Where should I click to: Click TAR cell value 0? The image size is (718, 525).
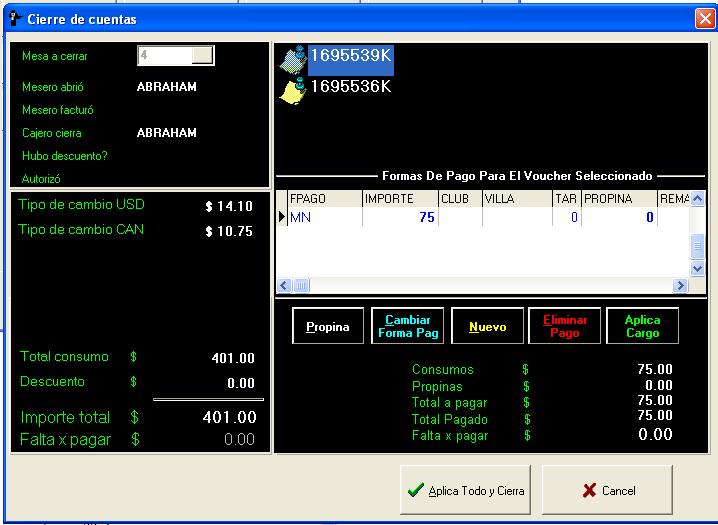point(567,217)
